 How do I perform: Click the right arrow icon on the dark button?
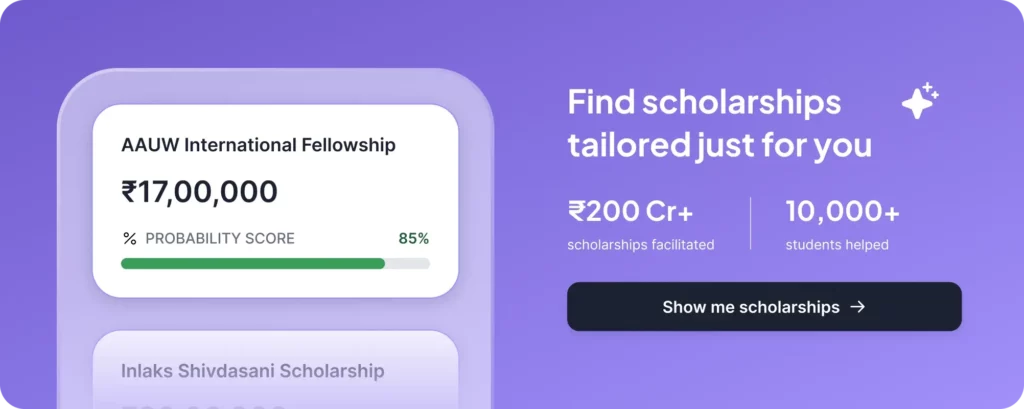[857, 307]
